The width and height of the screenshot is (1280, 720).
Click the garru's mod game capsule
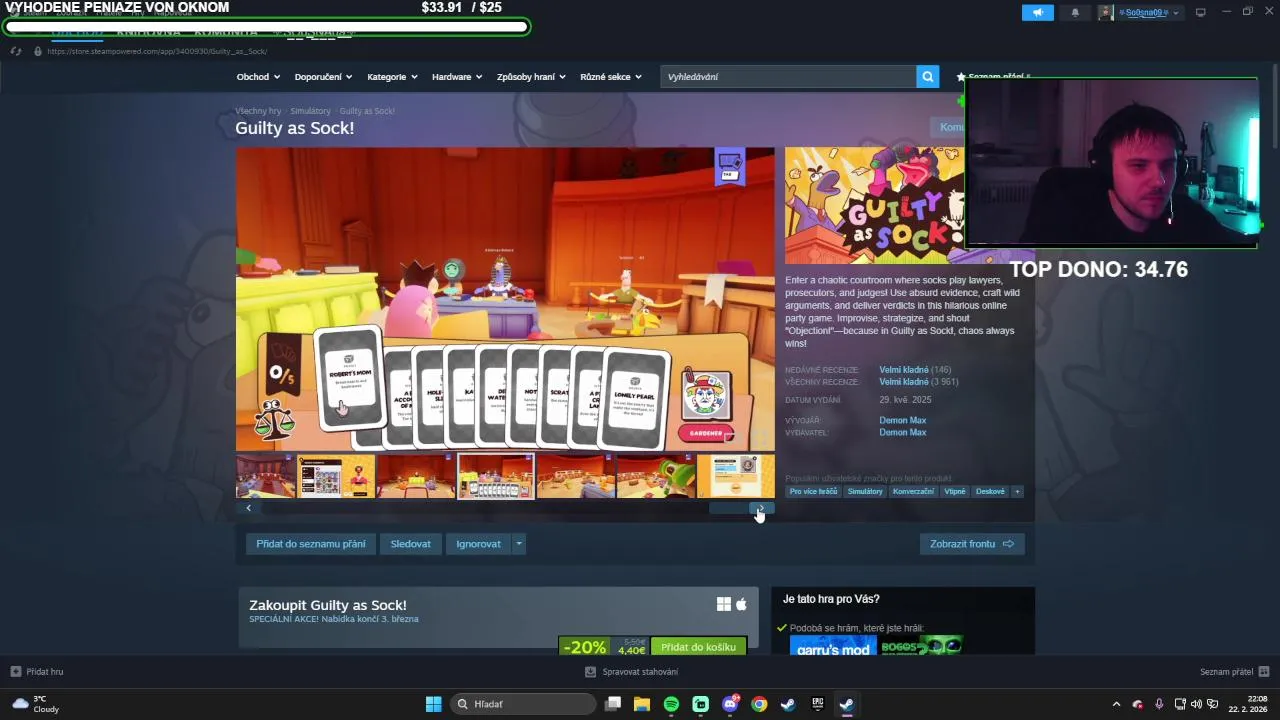(833, 645)
